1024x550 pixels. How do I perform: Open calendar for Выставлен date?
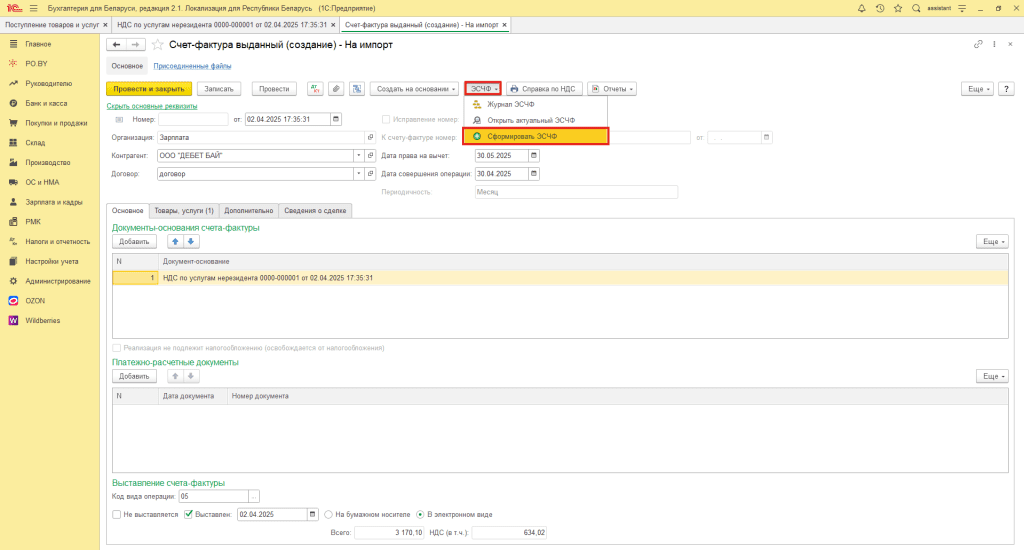(312, 515)
